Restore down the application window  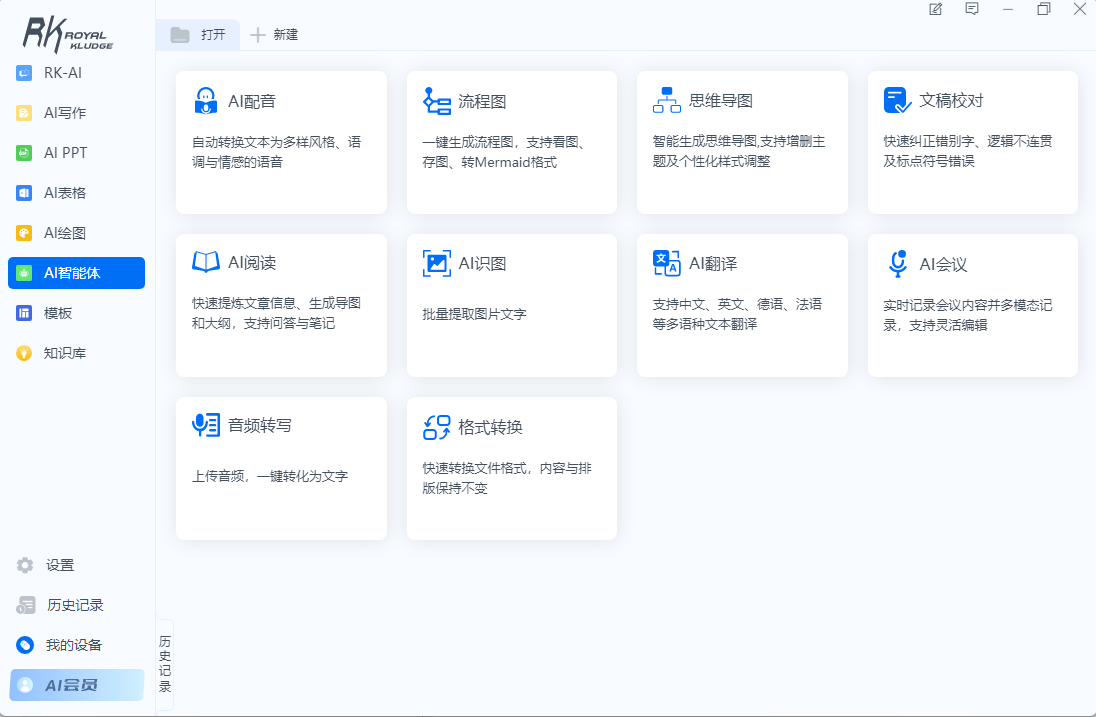tap(1044, 9)
